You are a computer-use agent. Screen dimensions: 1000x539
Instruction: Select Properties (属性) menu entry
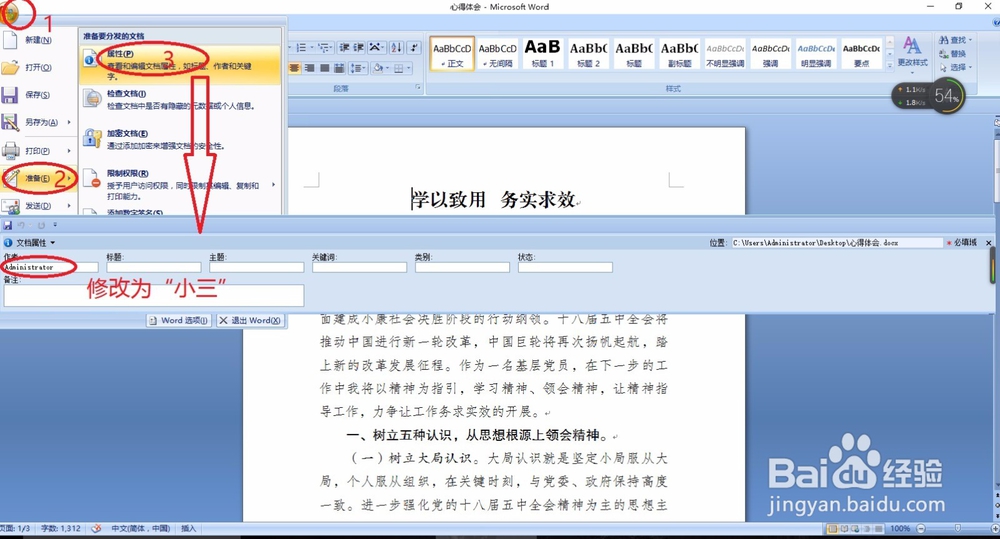pos(180,64)
